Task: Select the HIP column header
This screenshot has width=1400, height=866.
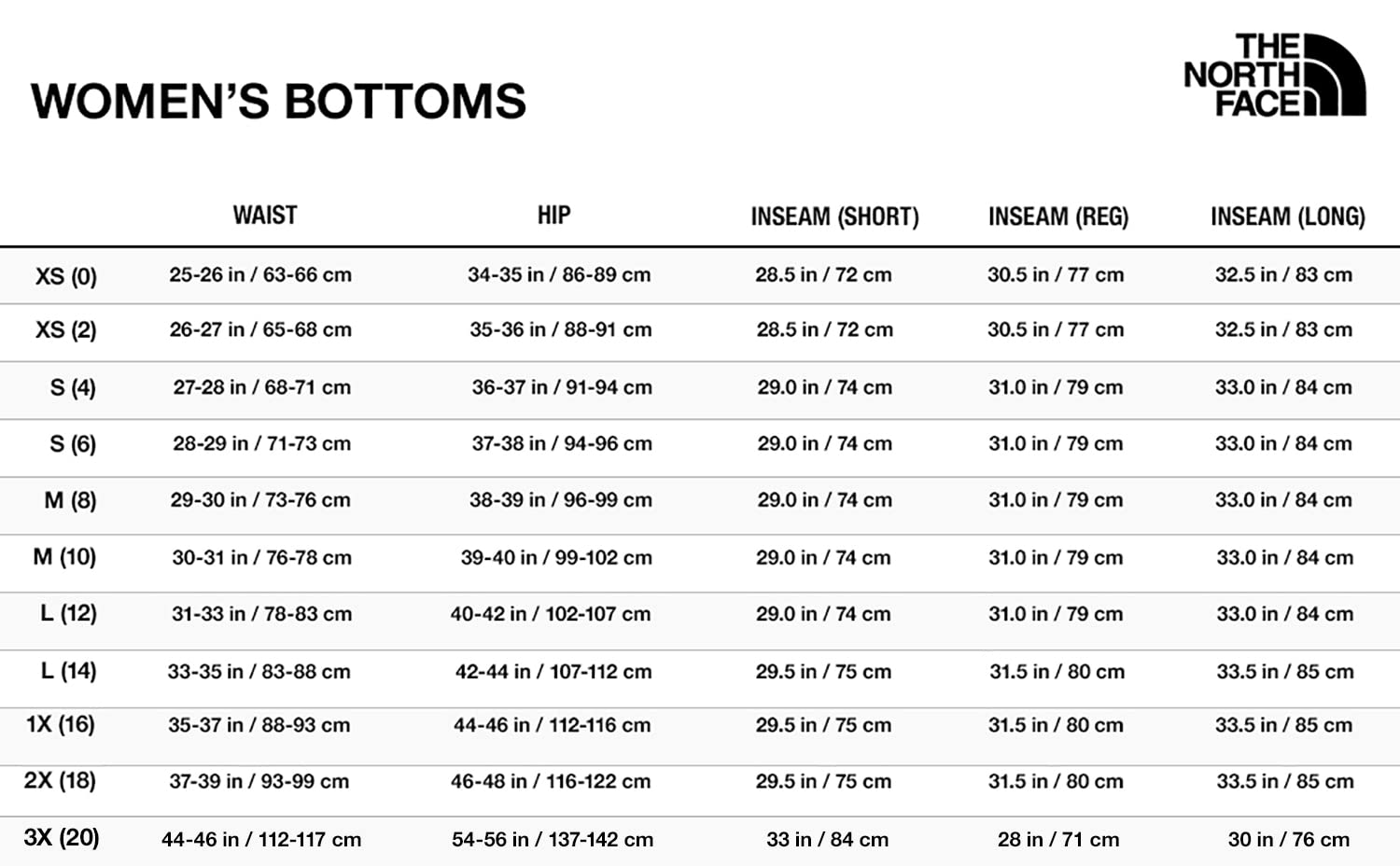Action: (x=553, y=216)
